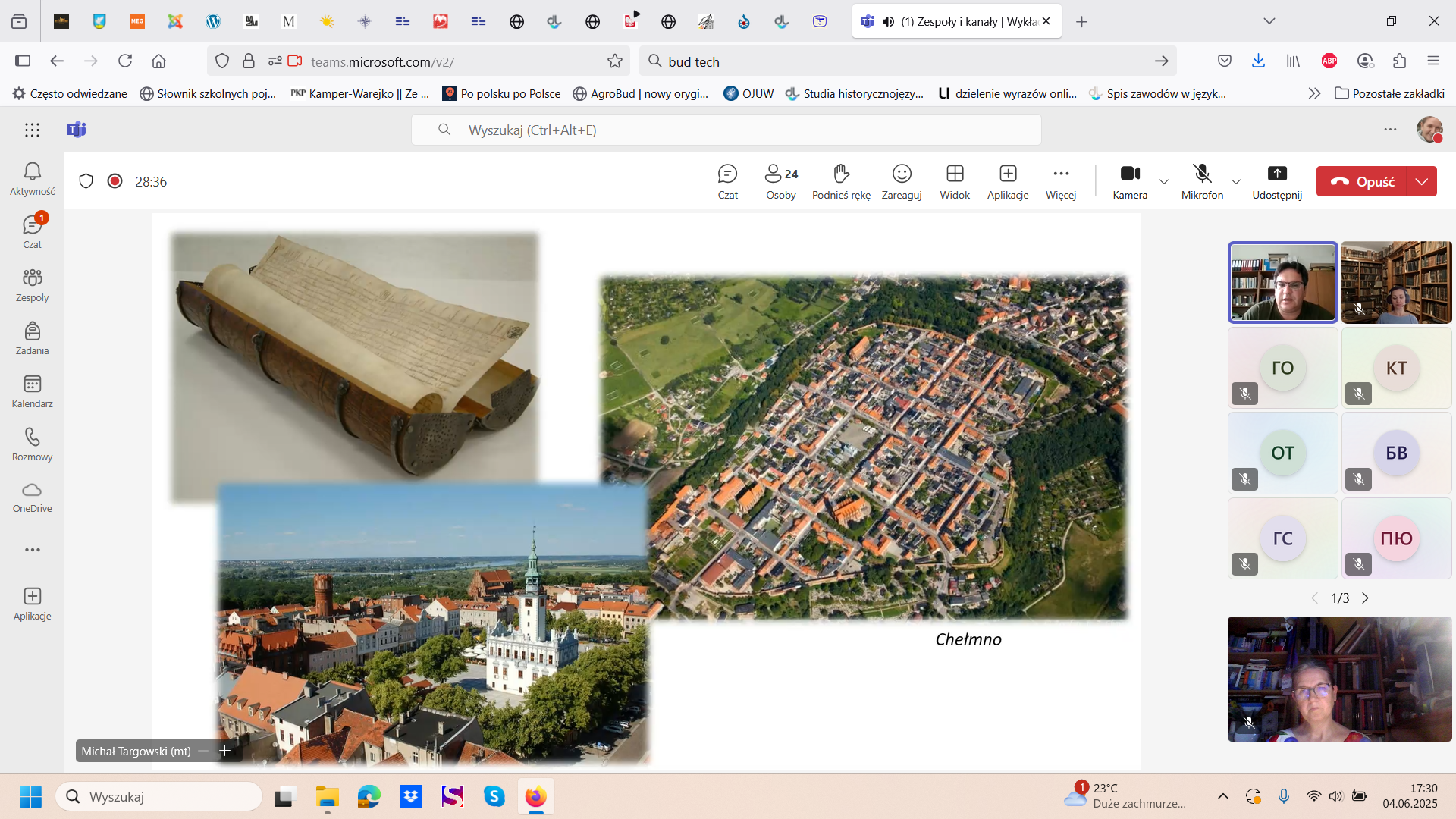The image size is (1456, 819).
Task: Click the Teams Wyszukaj search field
Action: point(726,130)
